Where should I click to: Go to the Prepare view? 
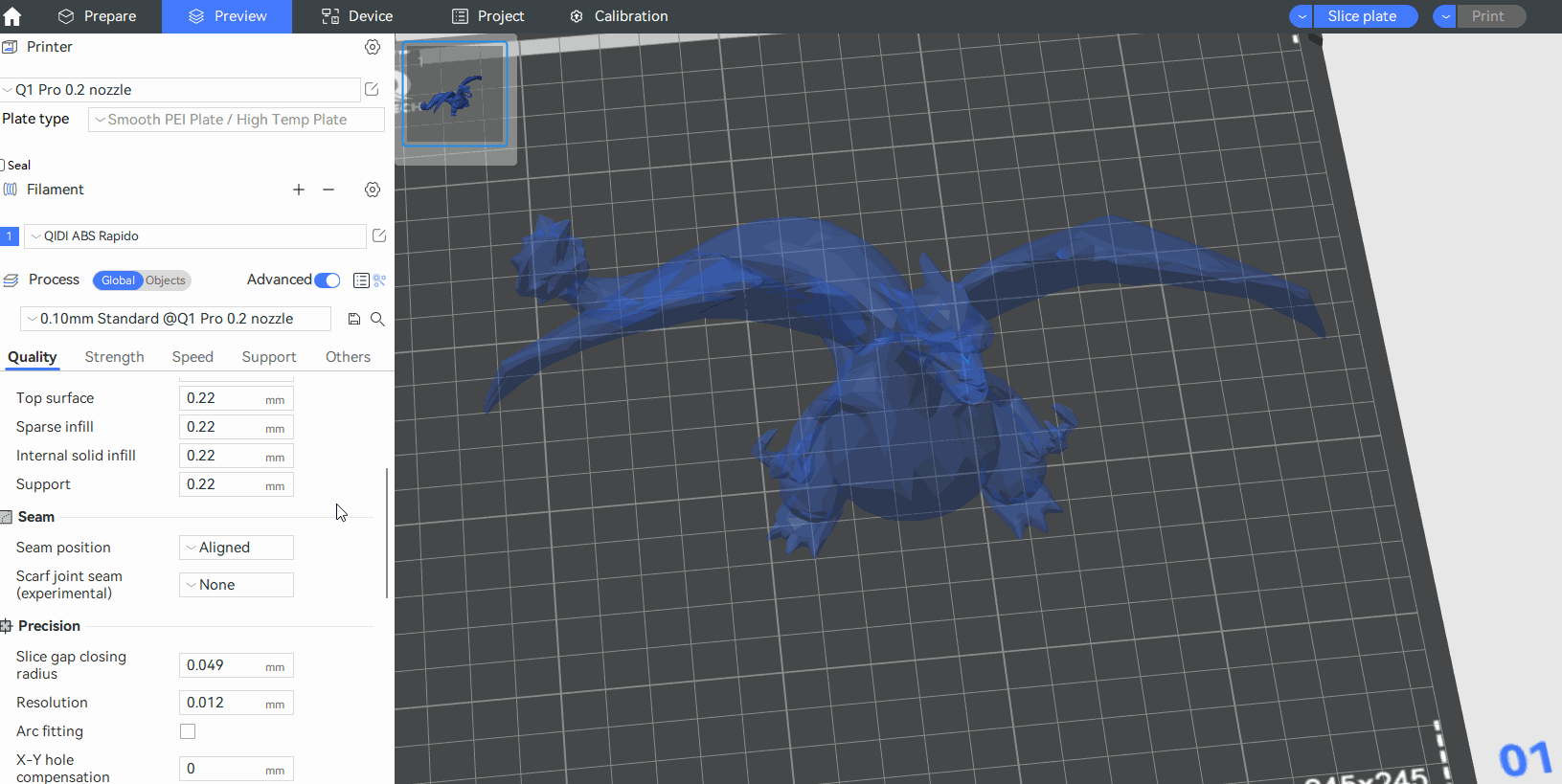coord(97,16)
